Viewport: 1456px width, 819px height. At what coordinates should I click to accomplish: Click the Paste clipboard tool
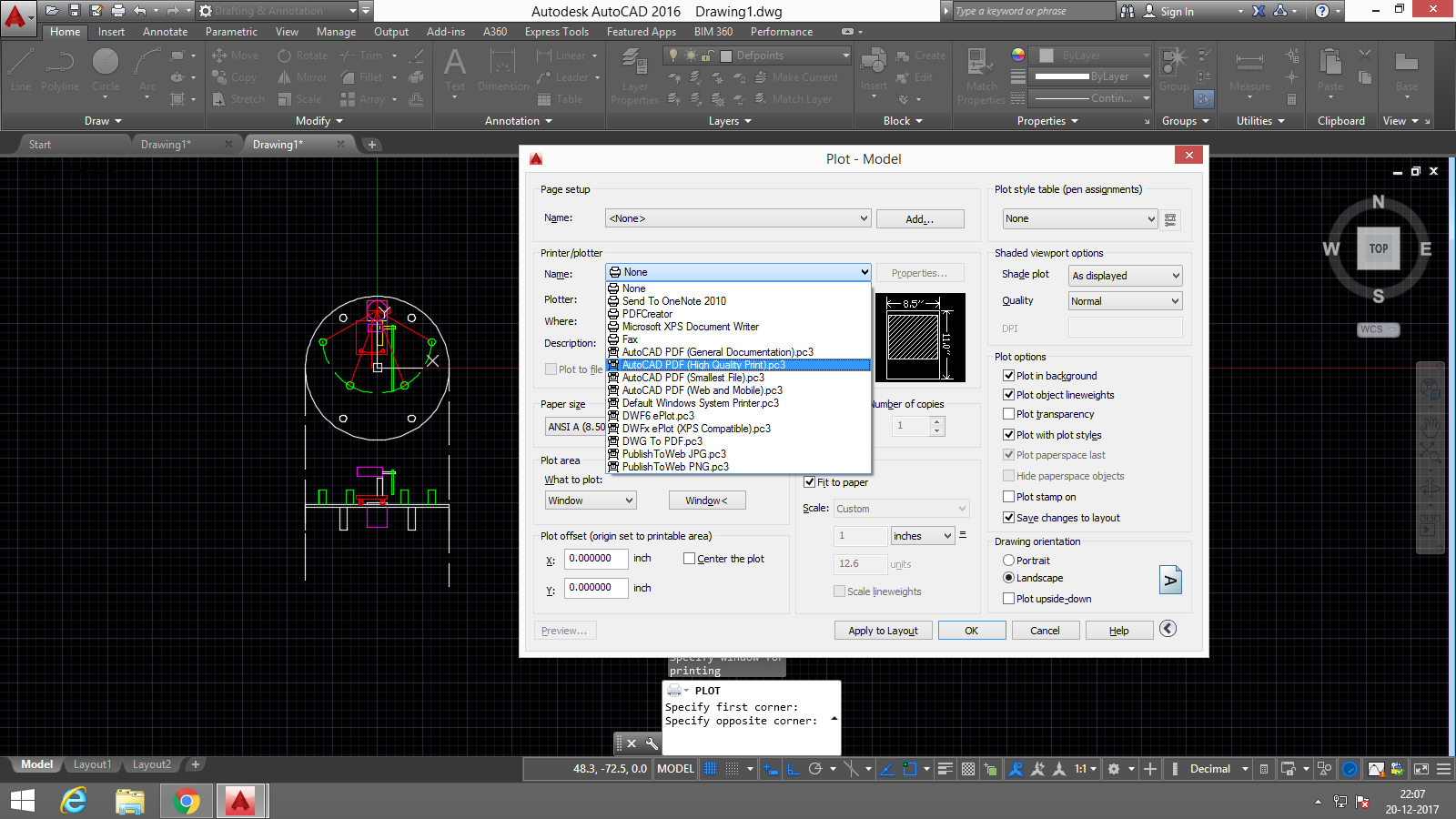pos(1330,70)
